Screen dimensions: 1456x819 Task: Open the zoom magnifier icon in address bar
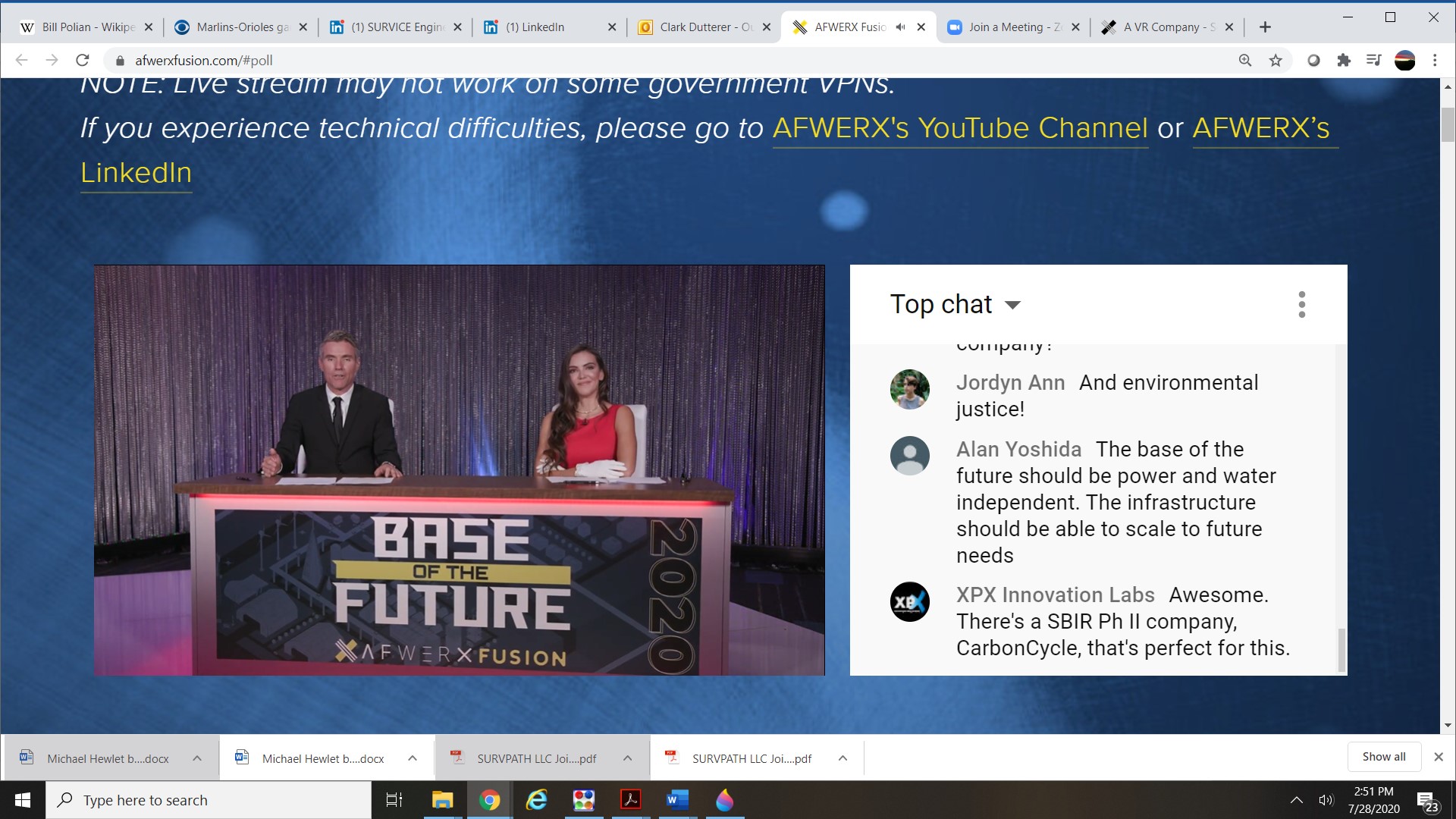(x=1245, y=60)
